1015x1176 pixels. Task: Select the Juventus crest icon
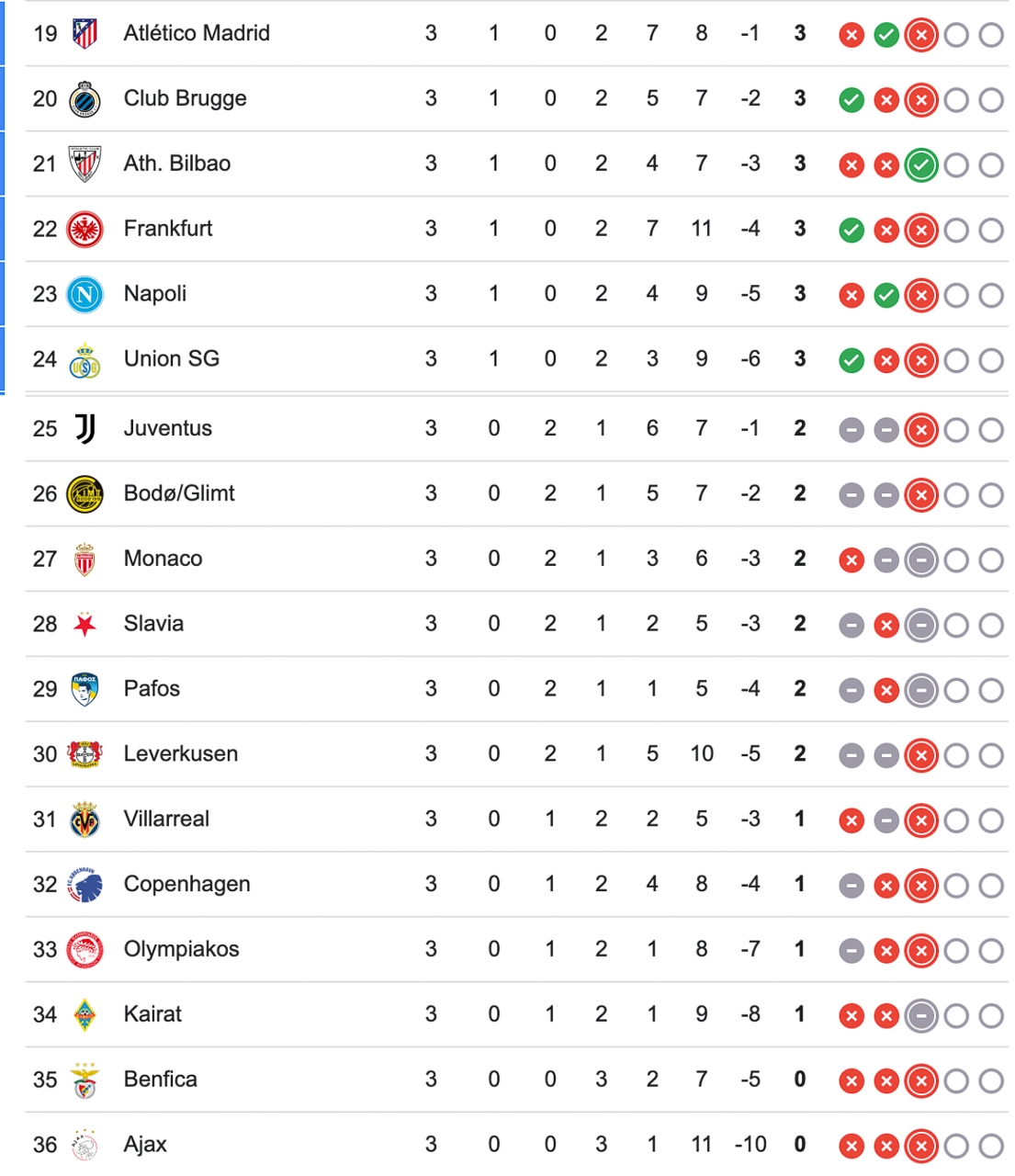tap(85, 429)
